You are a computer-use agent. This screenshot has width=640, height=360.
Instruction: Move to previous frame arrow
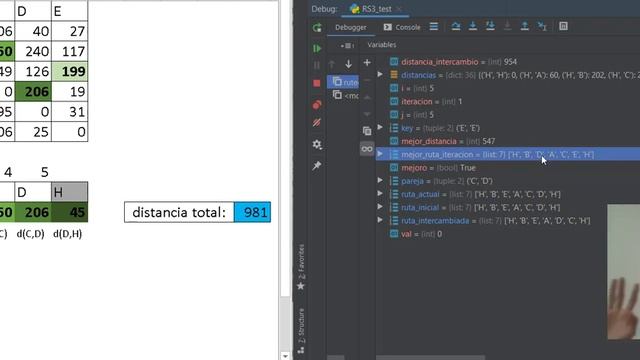[x=332, y=64]
